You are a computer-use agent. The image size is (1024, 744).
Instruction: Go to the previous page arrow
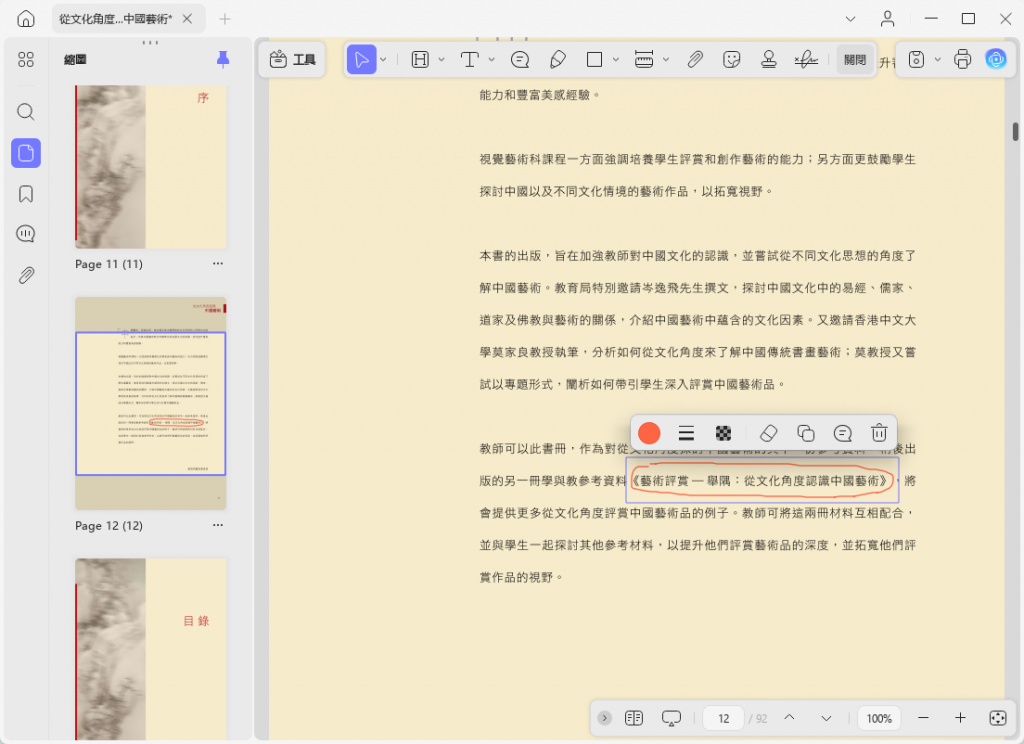[789, 718]
